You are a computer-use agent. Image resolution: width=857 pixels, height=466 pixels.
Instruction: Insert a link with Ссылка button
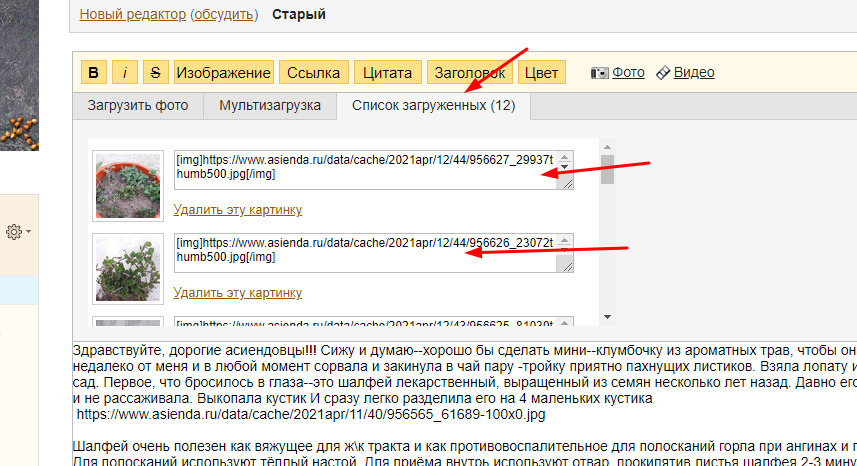(314, 72)
